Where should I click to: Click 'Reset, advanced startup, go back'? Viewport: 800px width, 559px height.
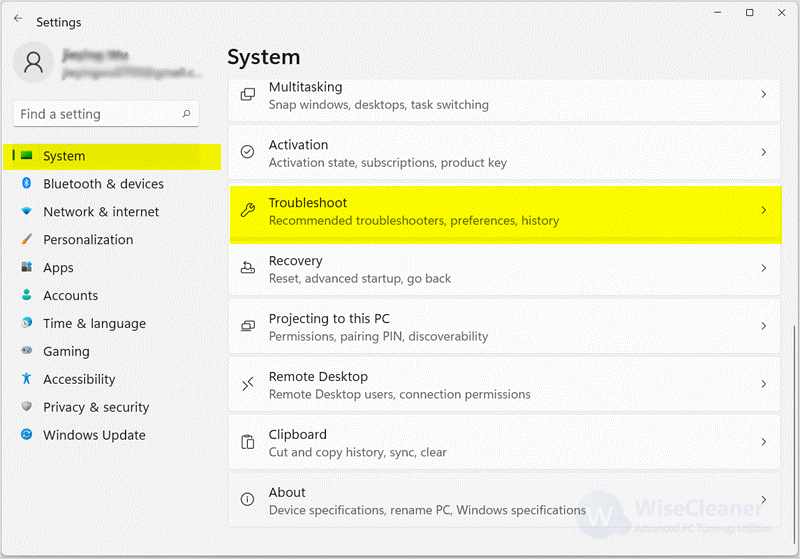[360, 278]
